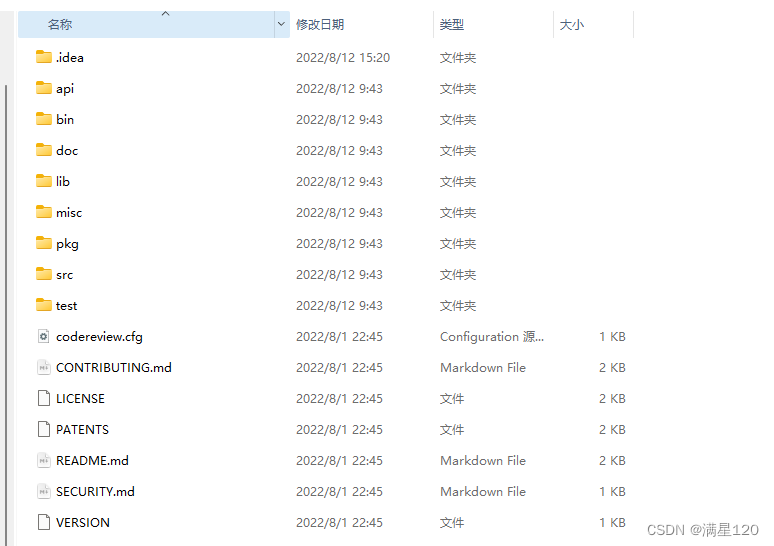Image resolution: width=774 pixels, height=546 pixels.
Task: Select the misc folder name
Action: coord(69,213)
